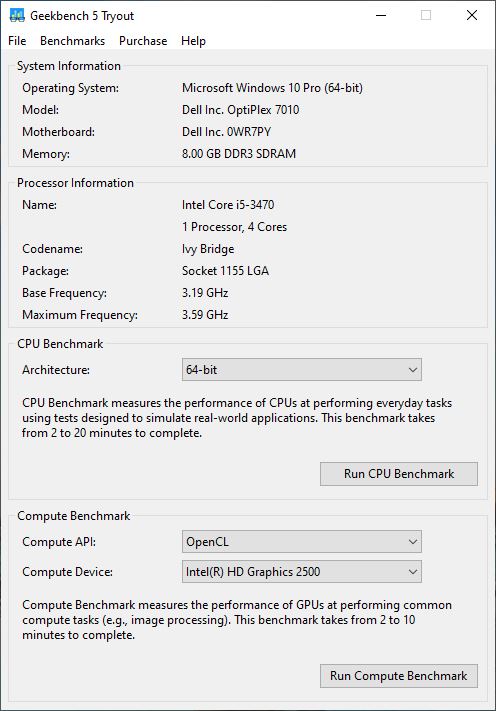Viewport: 496px width, 711px height.
Task: Select codename value 'Ivy Bridge'
Action: [x=208, y=249]
